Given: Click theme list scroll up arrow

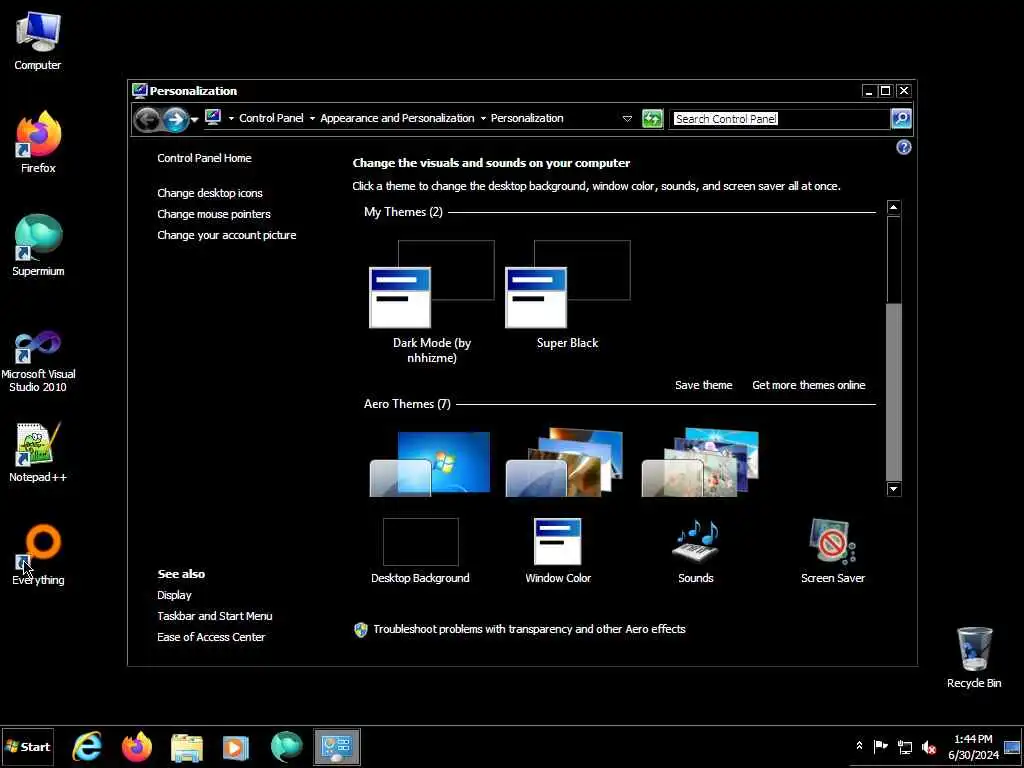Looking at the screenshot, I should point(893,208).
